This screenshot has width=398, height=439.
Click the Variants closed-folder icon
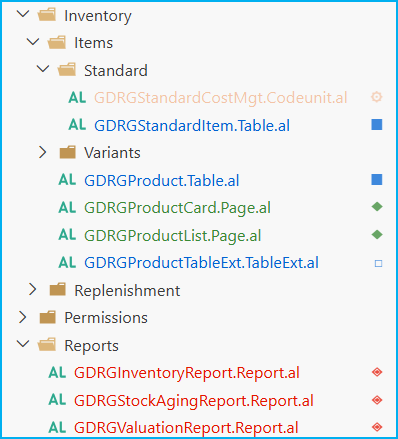pyautogui.click(x=67, y=152)
